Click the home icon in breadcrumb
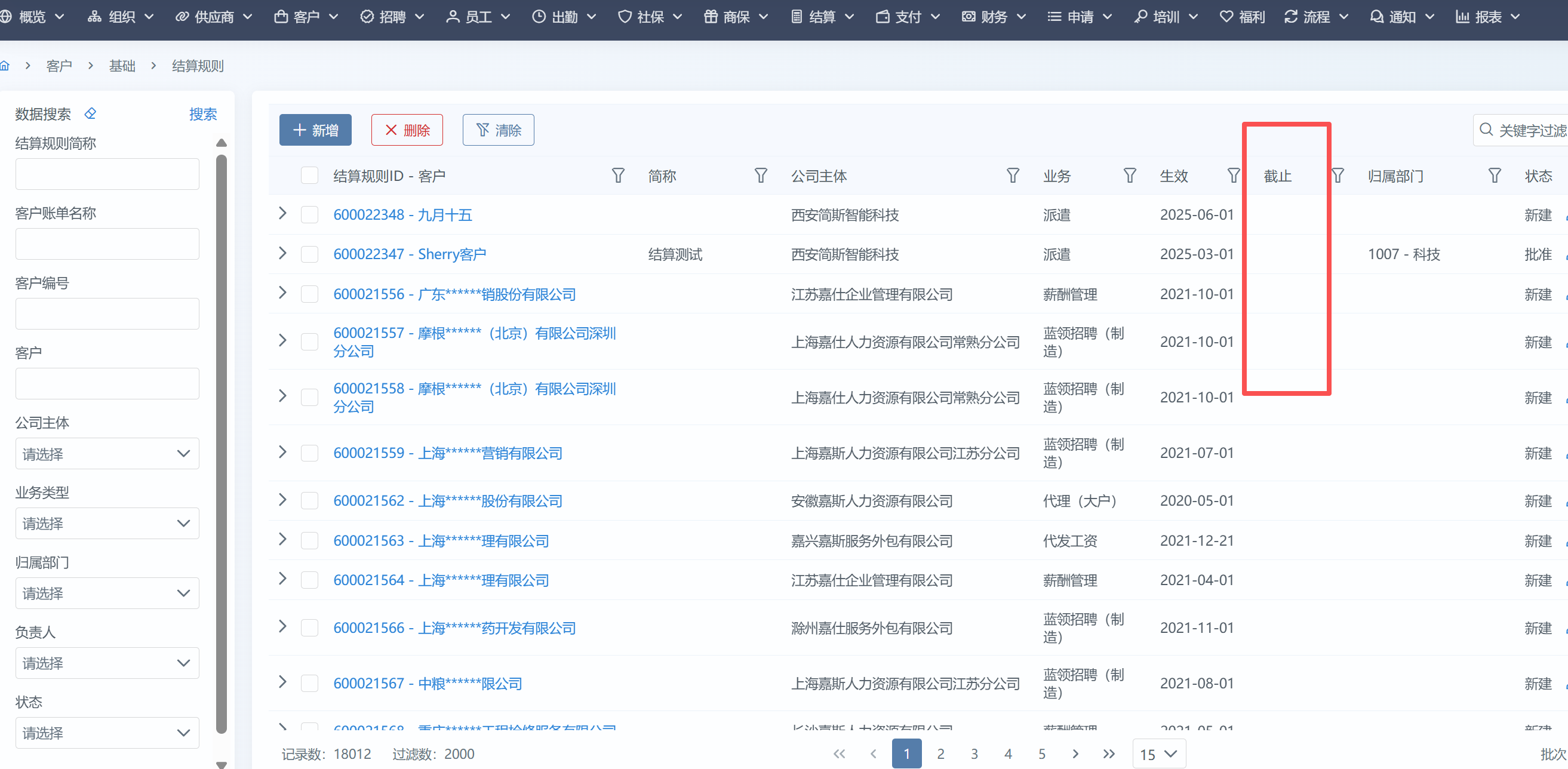 click(5, 66)
